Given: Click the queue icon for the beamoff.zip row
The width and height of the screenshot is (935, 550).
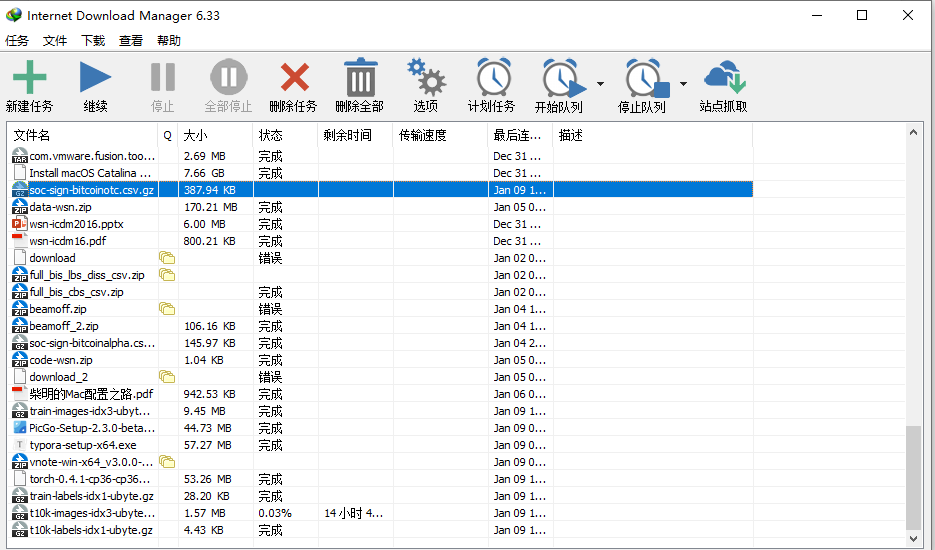Looking at the screenshot, I should (167, 309).
